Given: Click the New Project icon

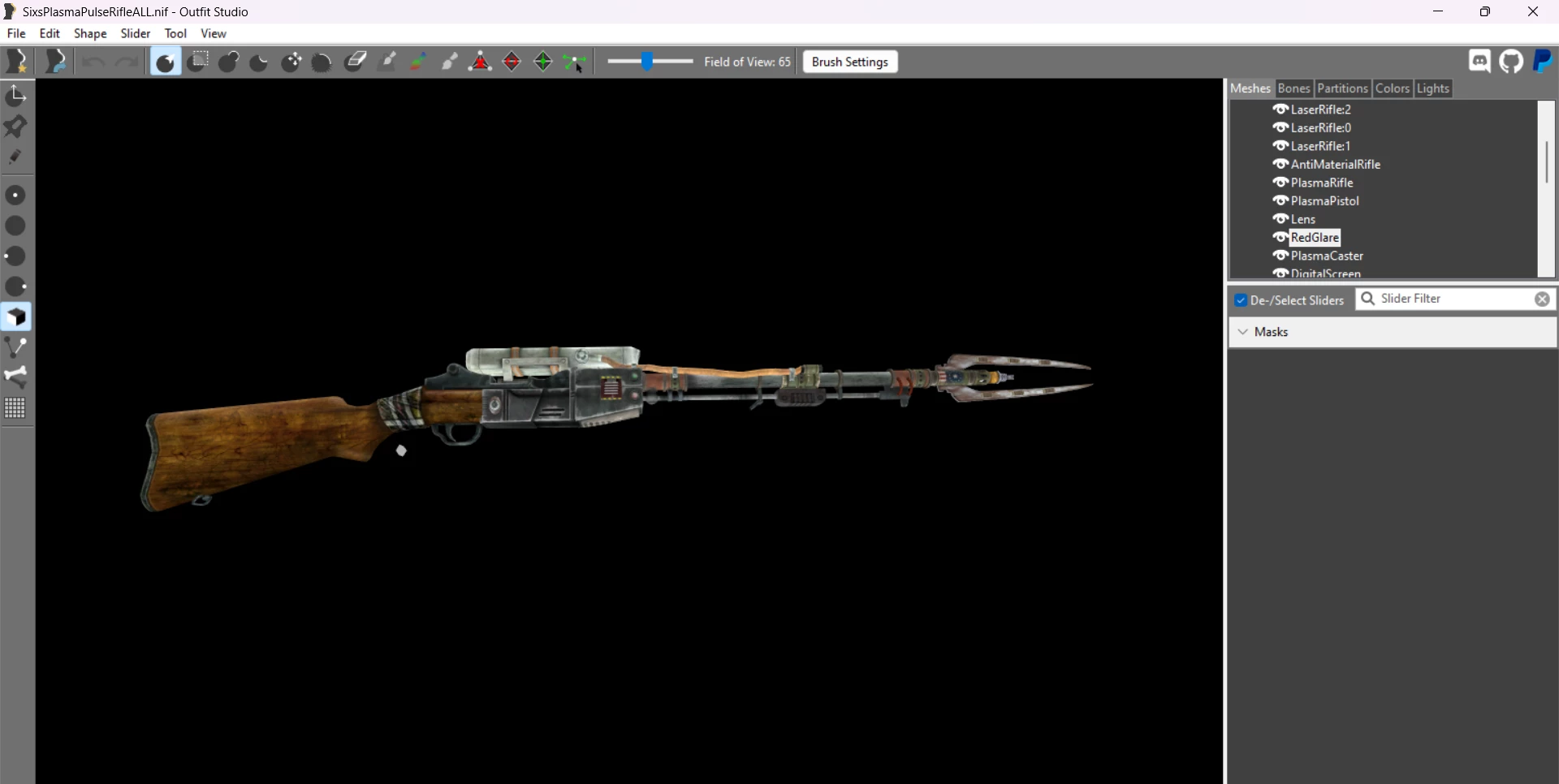Looking at the screenshot, I should pyautogui.click(x=17, y=62).
